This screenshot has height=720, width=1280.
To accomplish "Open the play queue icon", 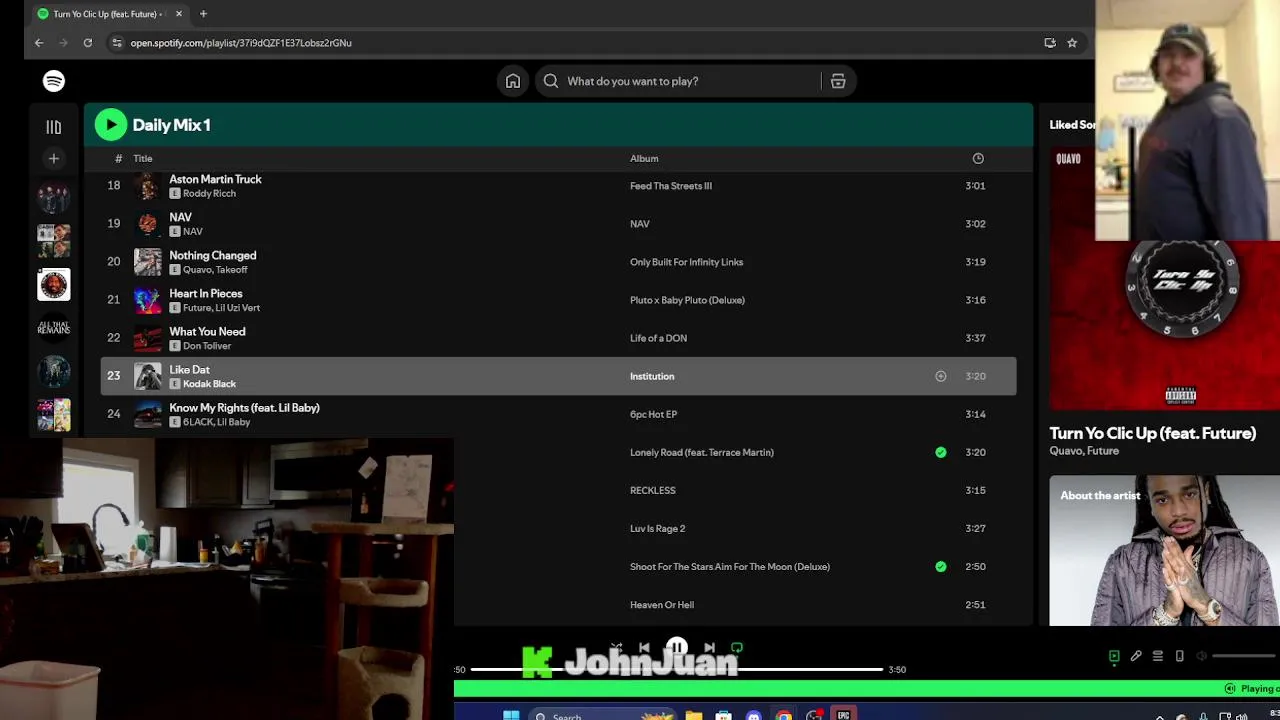I will [1158, 656].
